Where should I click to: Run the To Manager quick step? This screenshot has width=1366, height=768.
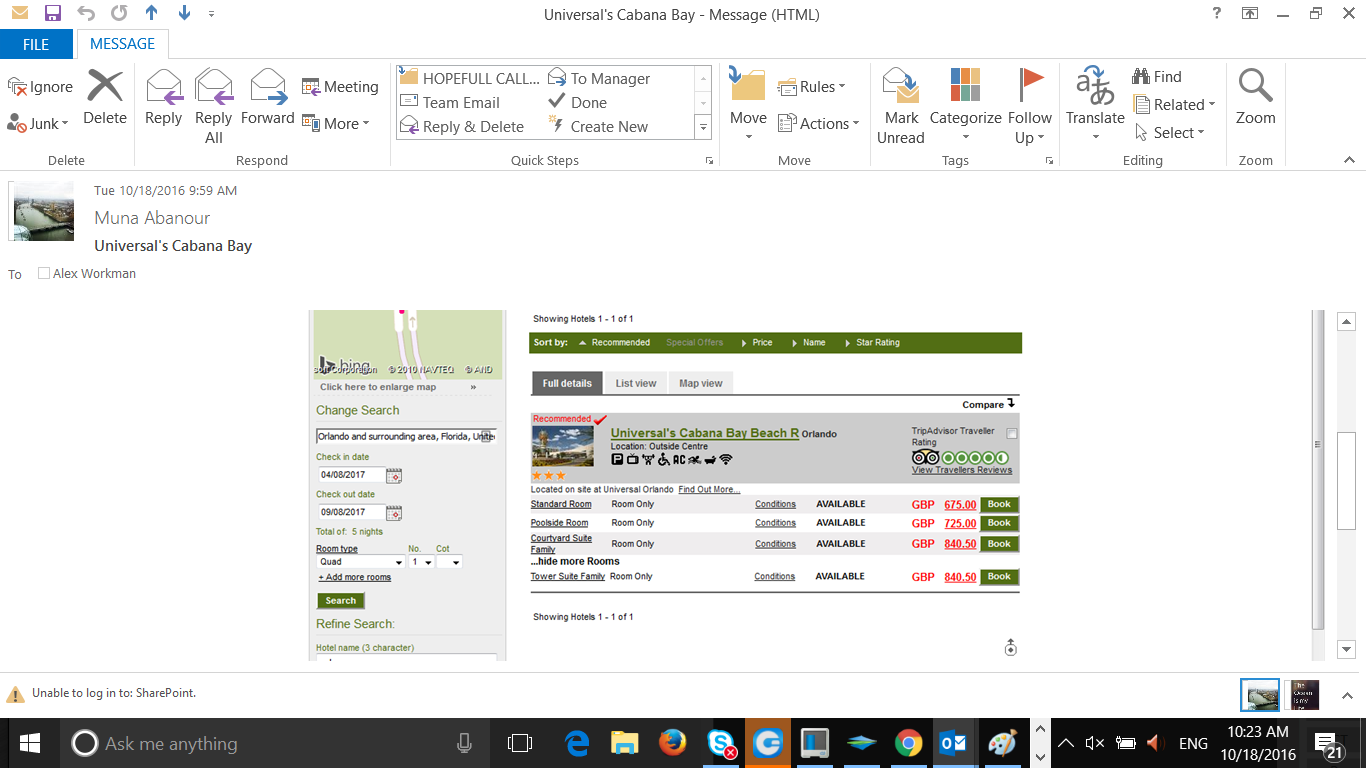pyautogui.click(x=598, y=78)
